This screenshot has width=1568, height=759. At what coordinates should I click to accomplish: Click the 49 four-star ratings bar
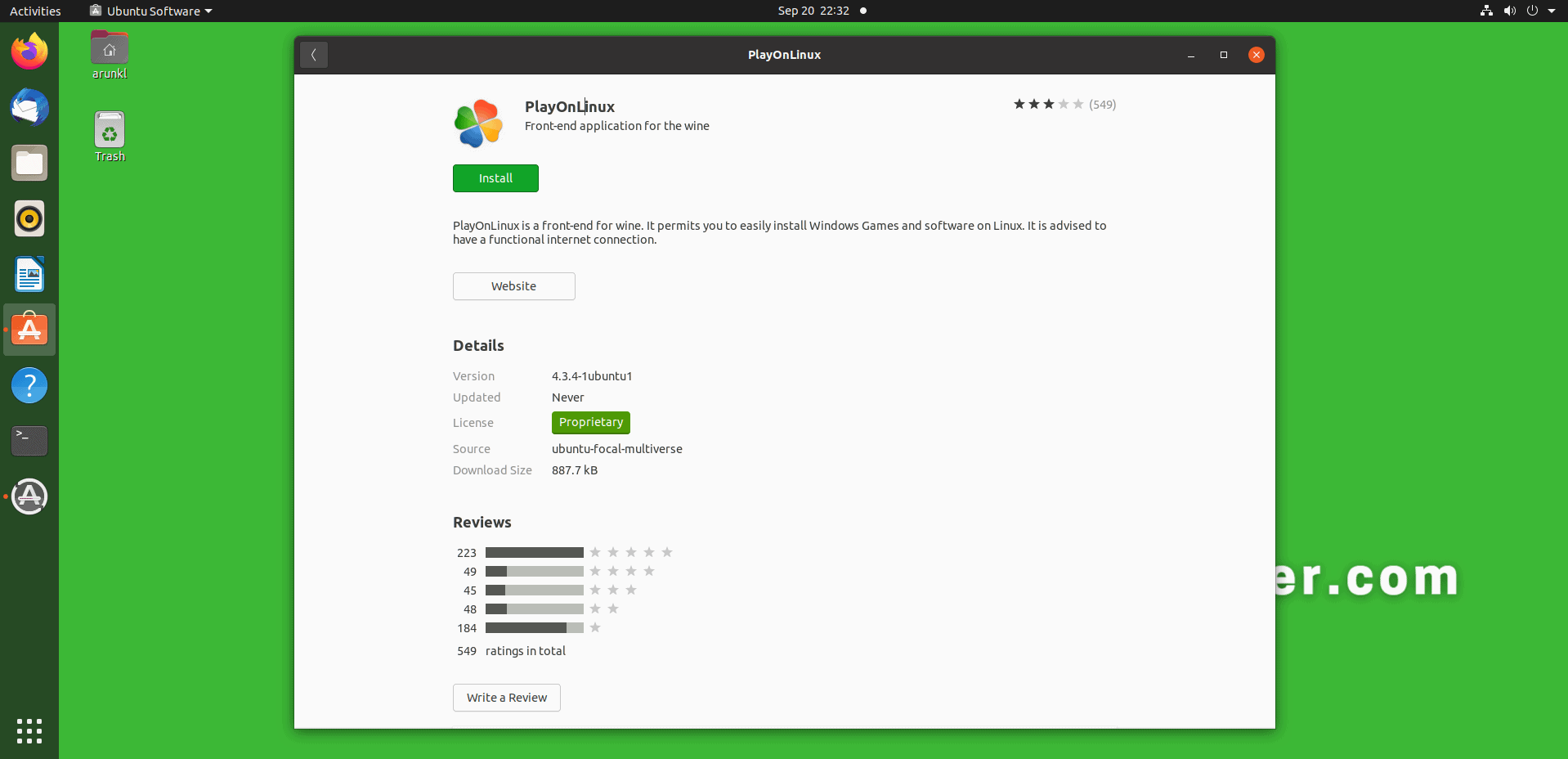535,572
